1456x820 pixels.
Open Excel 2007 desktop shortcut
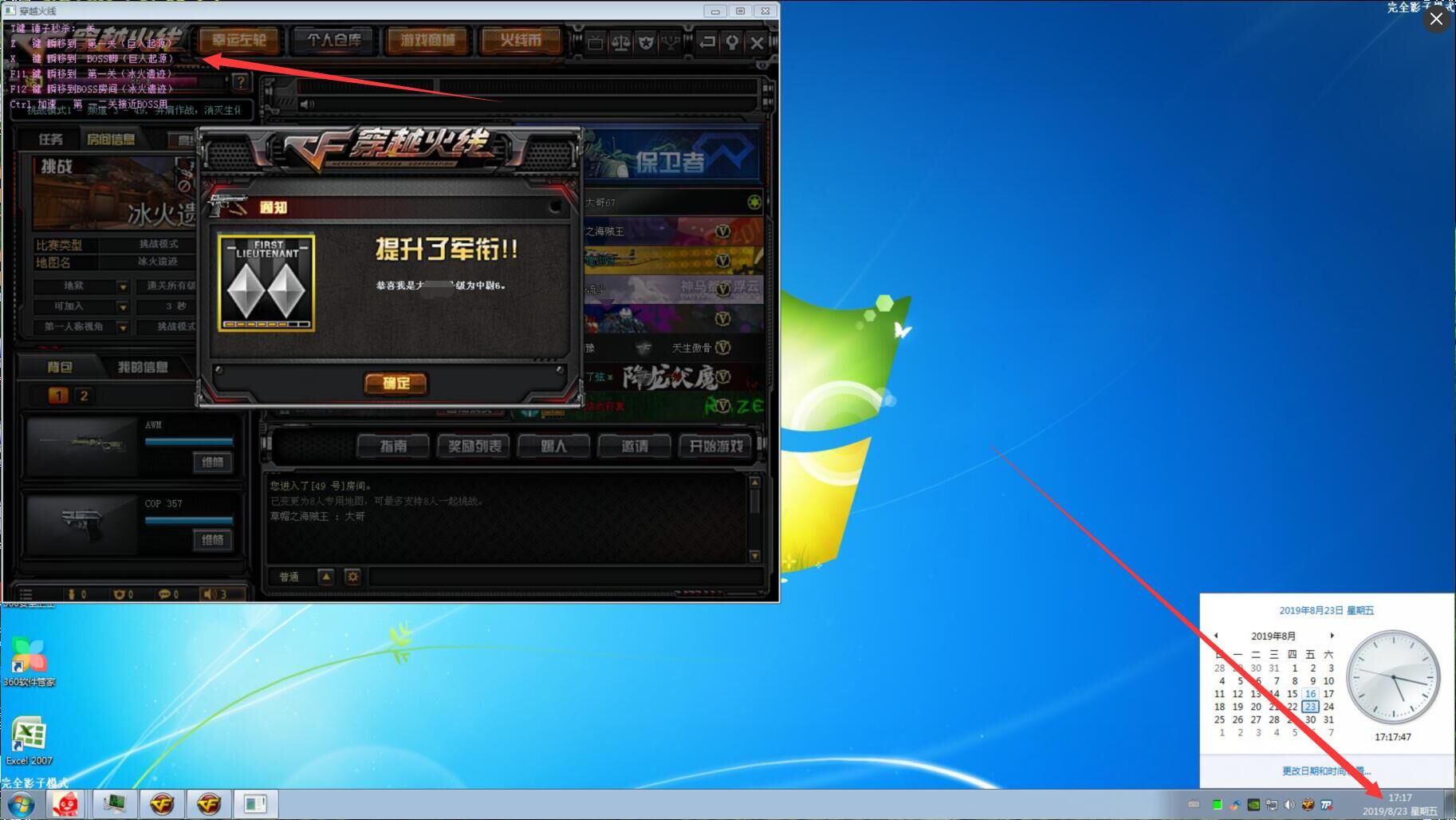pyautogui.click(x=29, y=740)
